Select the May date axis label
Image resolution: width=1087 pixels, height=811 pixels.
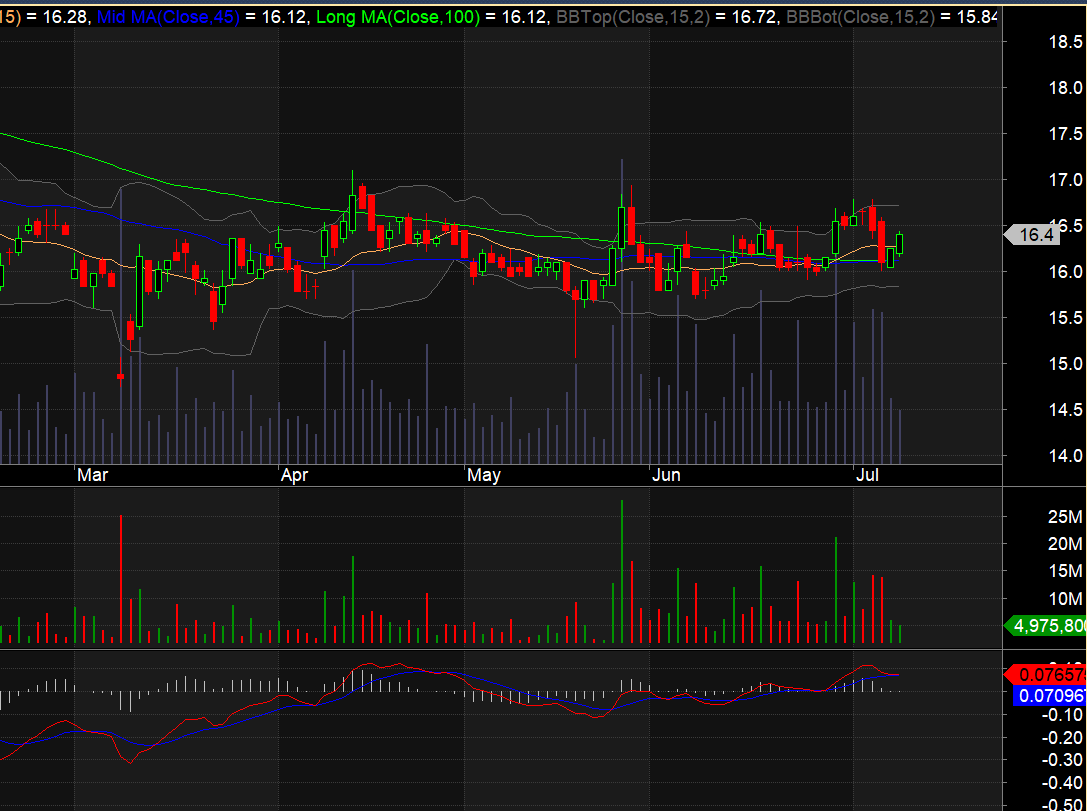(x=483, y=475)
